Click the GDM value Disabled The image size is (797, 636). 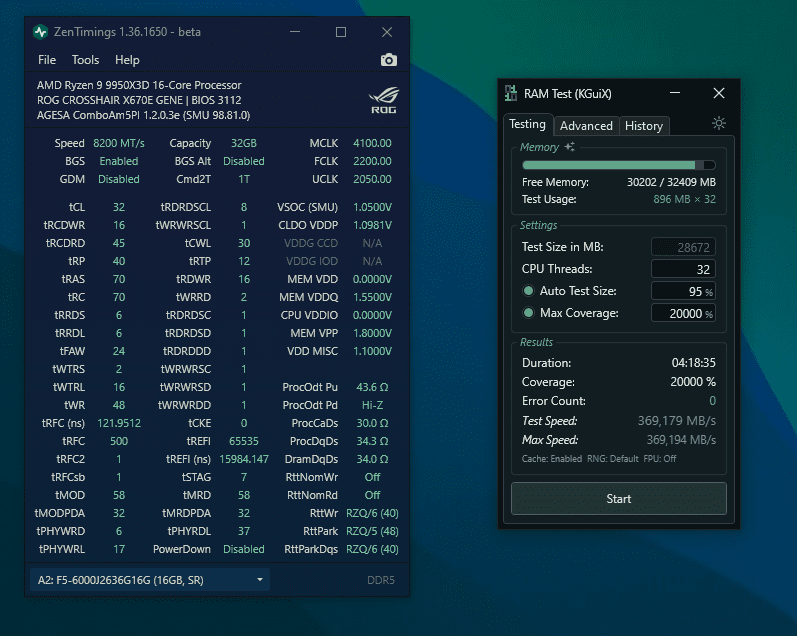click(119, 179)
